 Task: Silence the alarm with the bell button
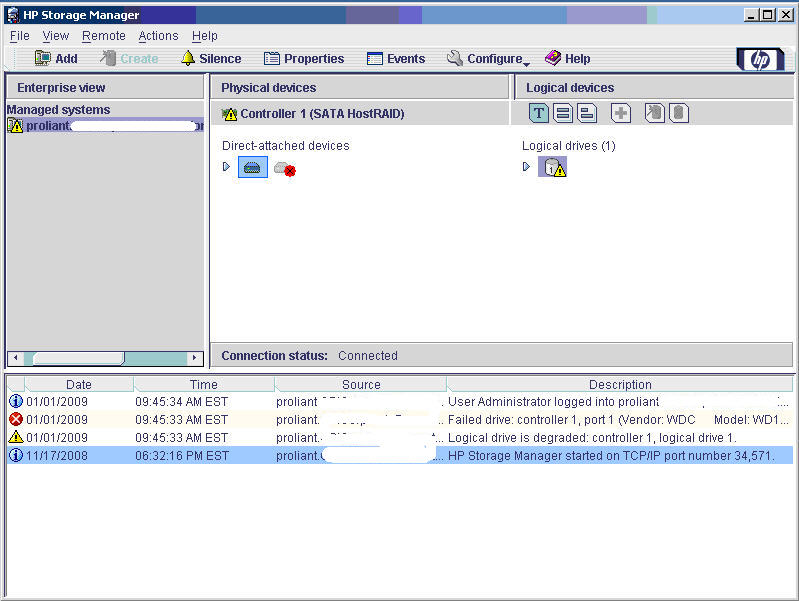tap(211, 59)
